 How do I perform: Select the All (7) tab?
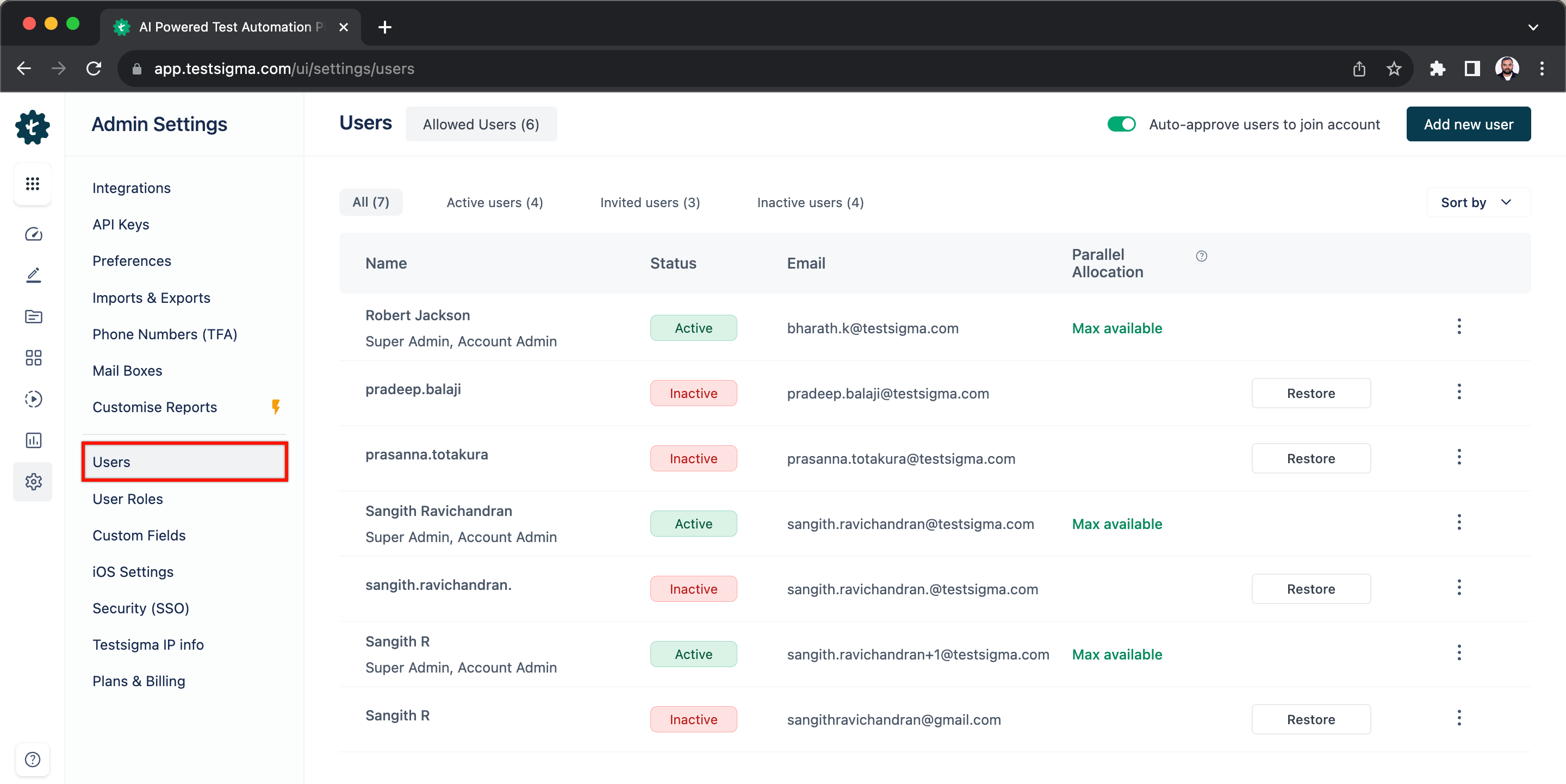click(x=371, y=202)
